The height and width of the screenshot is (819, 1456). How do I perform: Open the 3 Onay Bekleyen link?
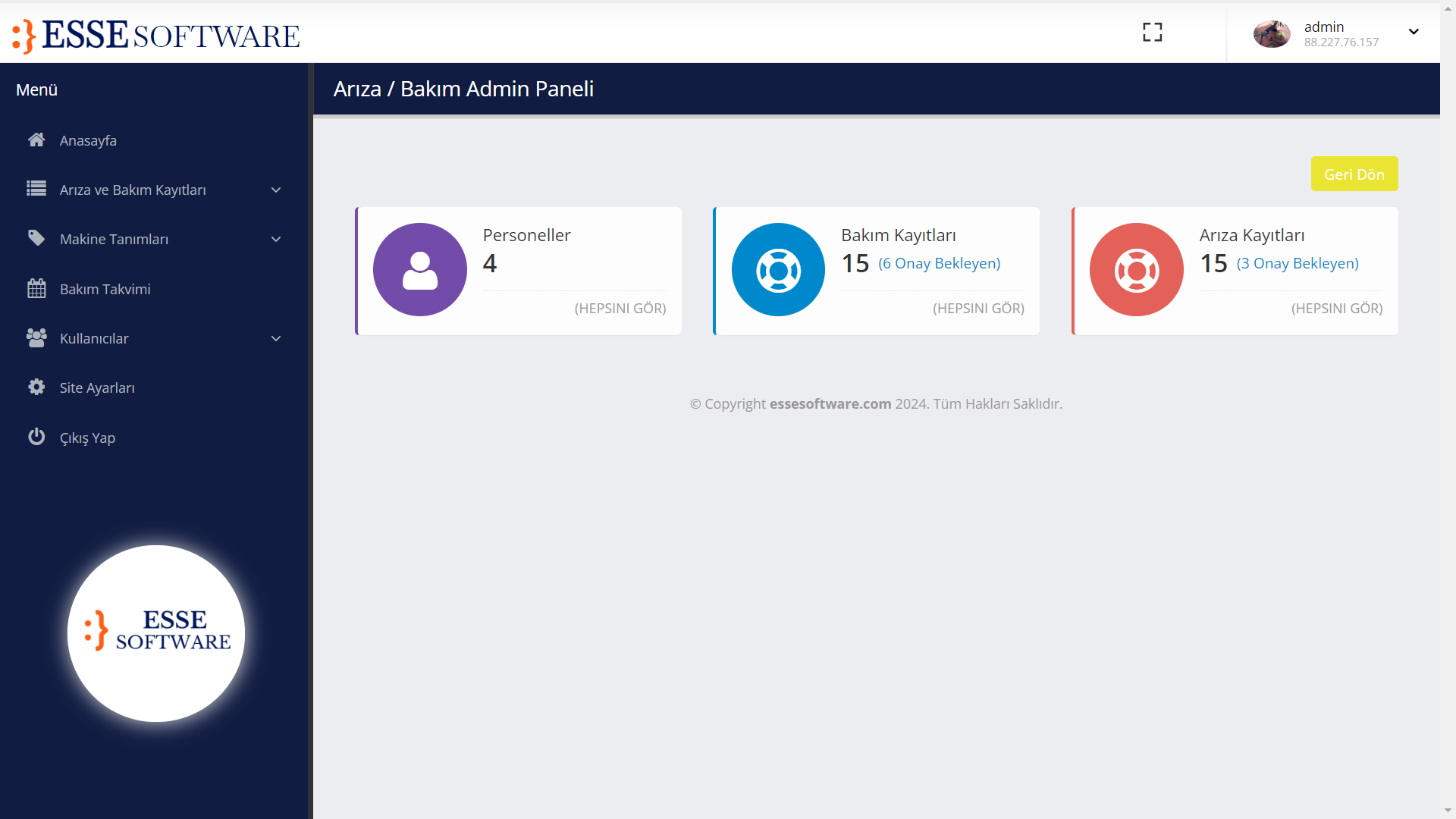tap(1298, 263)
